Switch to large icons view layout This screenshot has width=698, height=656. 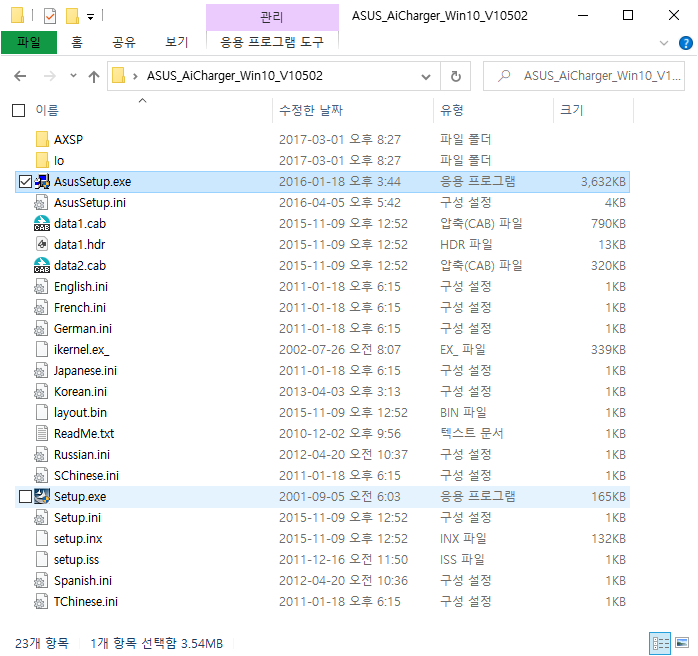coord(682,643)
